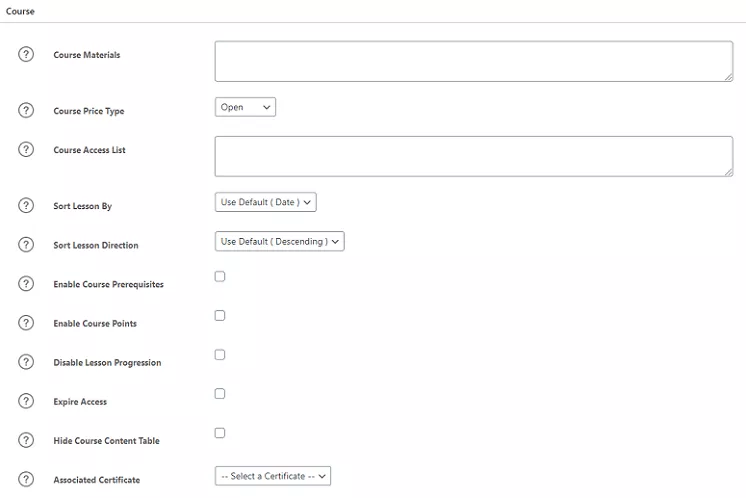Open the Course Price Type dropdown
The width and height of the screenshot is (746, 498).
pyautogui.click(x=245, y=107)
